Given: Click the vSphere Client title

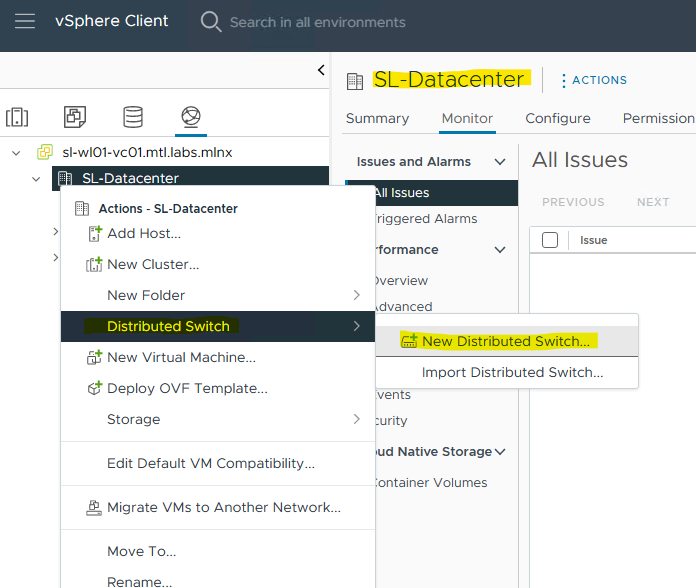Looking at the screenshot, I should pos(111,21).
